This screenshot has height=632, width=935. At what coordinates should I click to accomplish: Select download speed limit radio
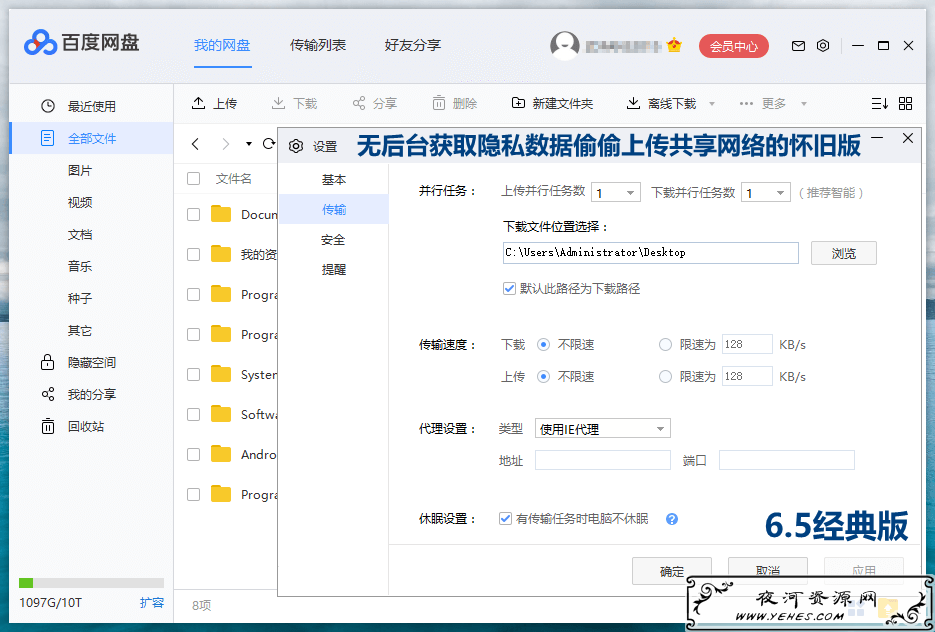click(665, 345)
